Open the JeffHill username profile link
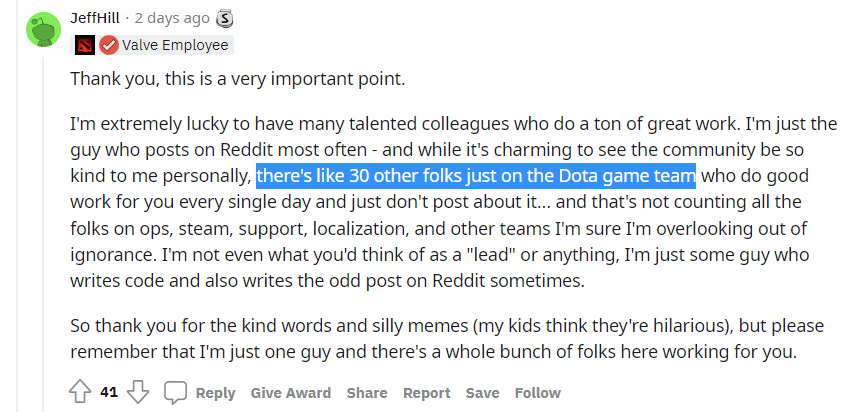This screenshot has width=866, height=412. [99, 18]
